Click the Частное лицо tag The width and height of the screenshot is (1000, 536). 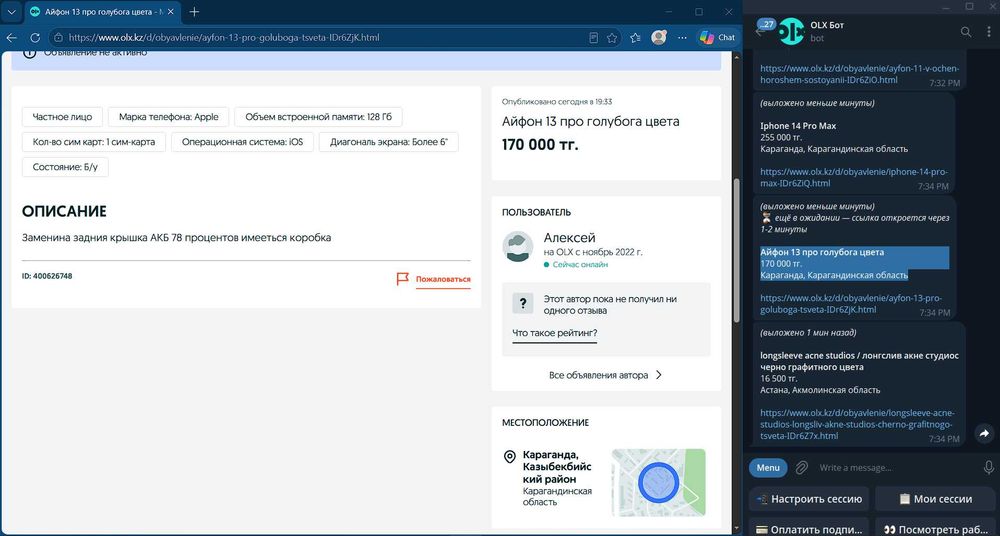62,117
